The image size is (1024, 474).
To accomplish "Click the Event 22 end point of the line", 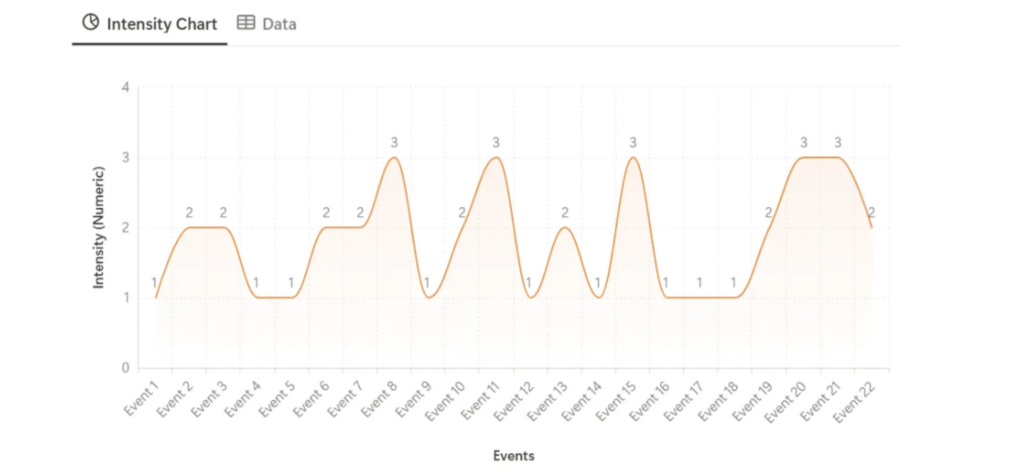I will [872, 228].
